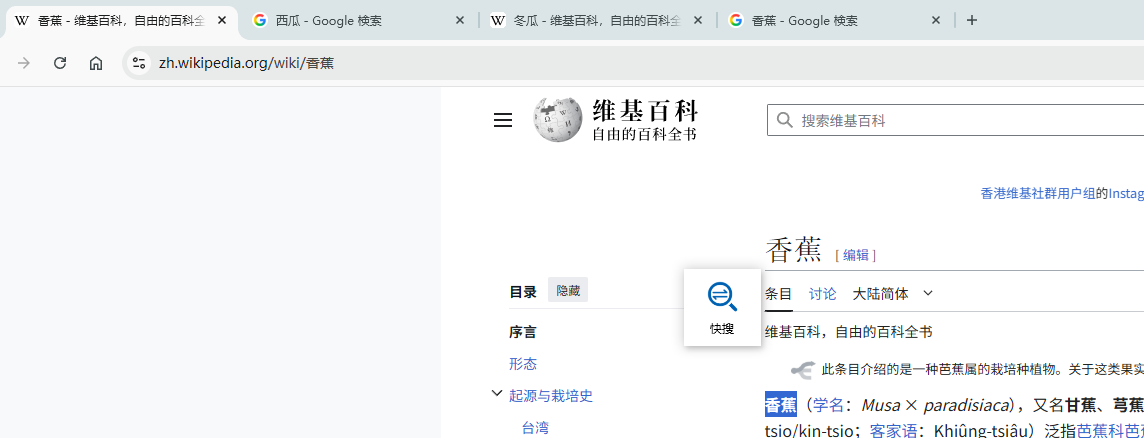Click the 快搜 quick search popup icon
The height and width of the screenshot is (438, 1144).
(722, 297)
